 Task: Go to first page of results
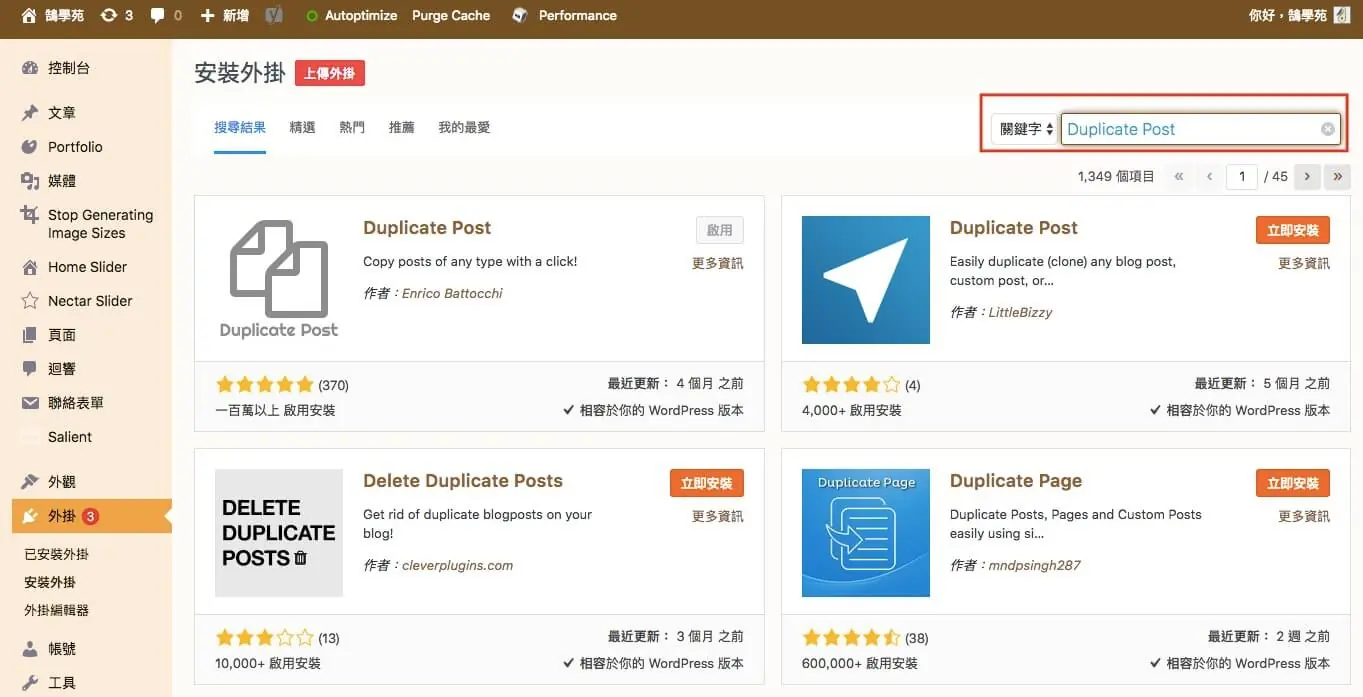point(1179,176)
